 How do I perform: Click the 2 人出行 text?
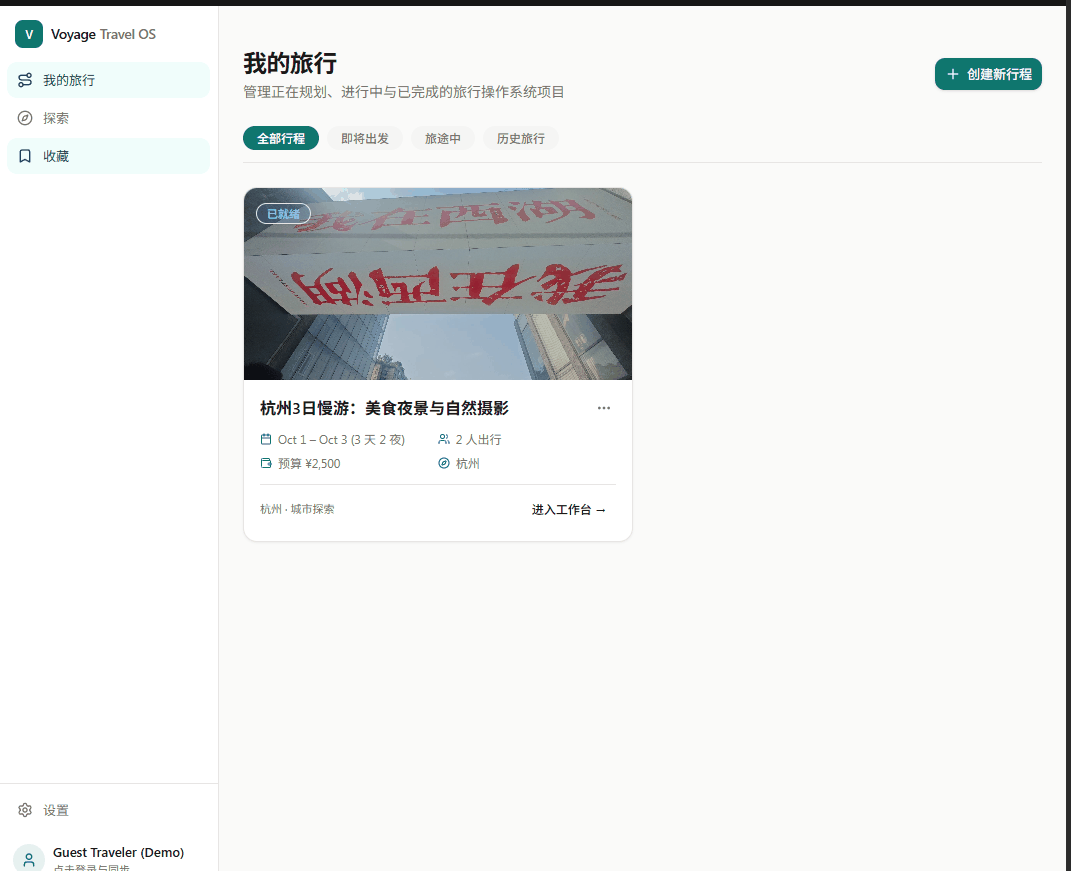click(479, 440)
